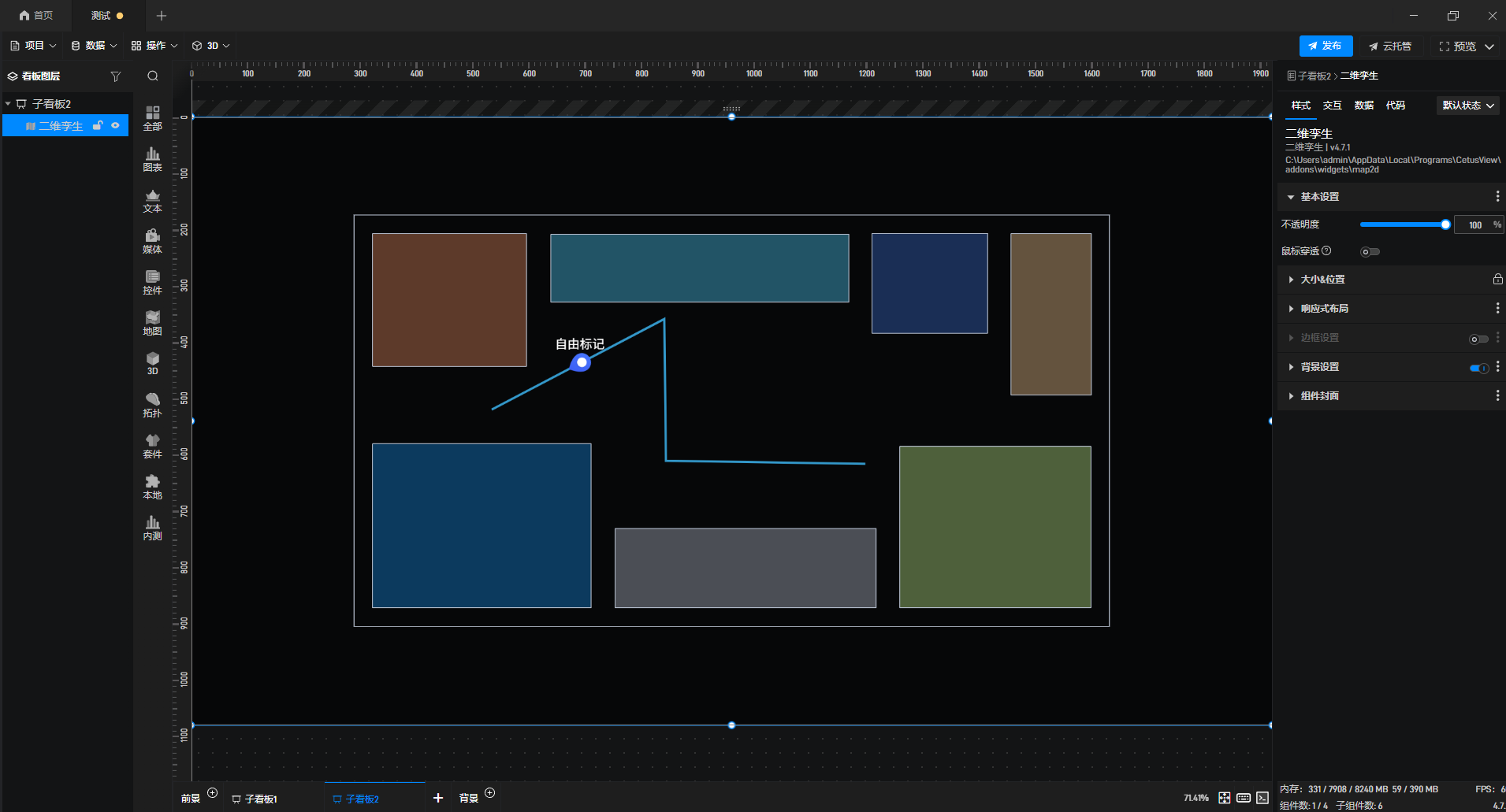
Task: Click the search icon above the component list
Action: coord(153,76)
